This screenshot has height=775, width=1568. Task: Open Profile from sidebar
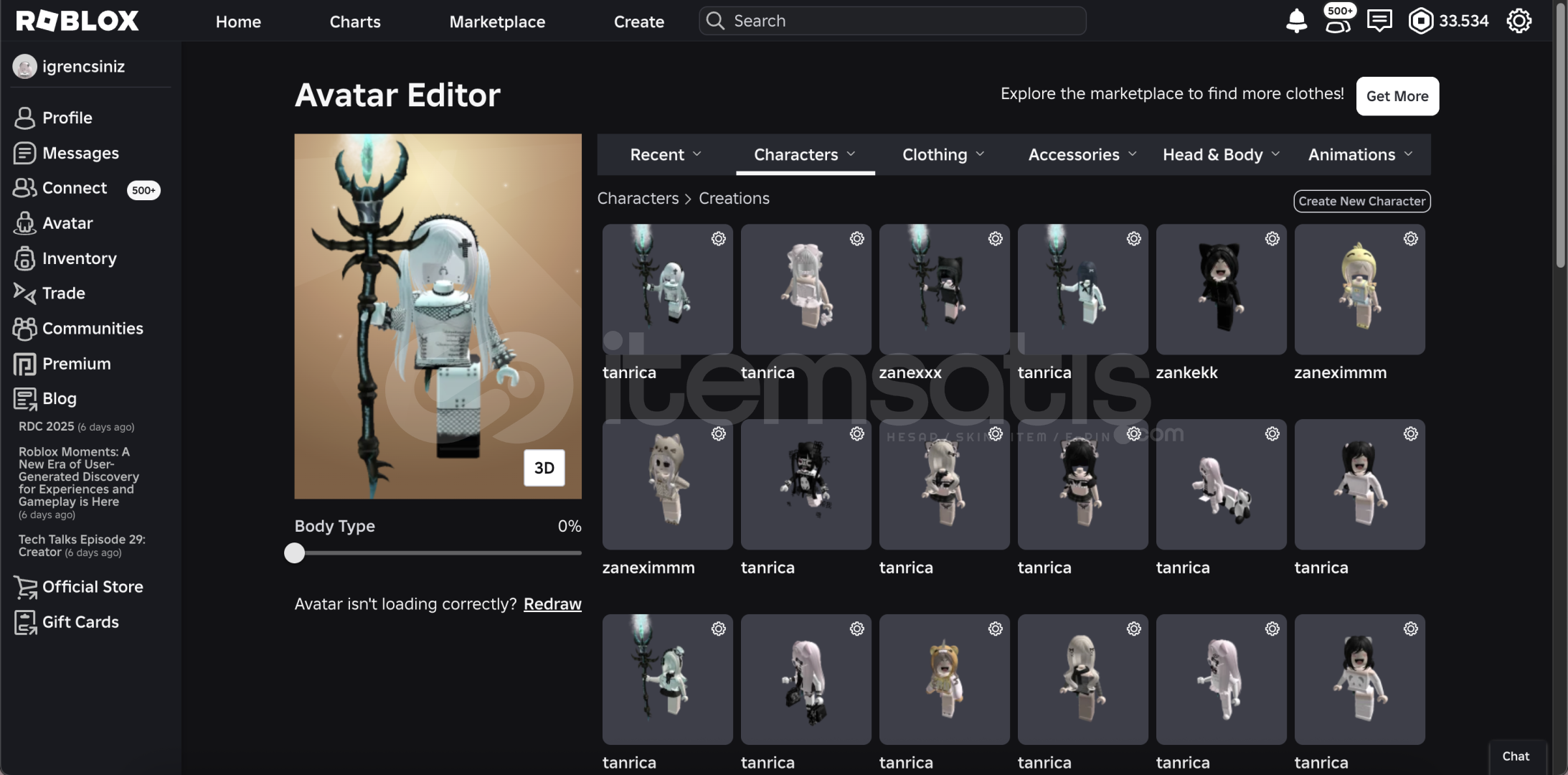(x=67, y=118)
